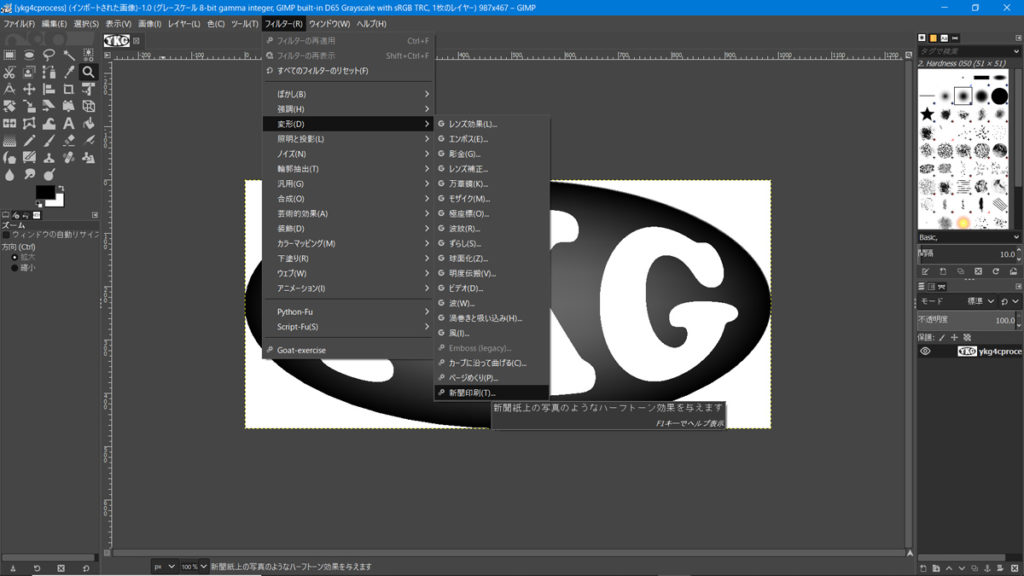Select the Bucket Fill tool
1024x576 pixels.
point(88,123)
